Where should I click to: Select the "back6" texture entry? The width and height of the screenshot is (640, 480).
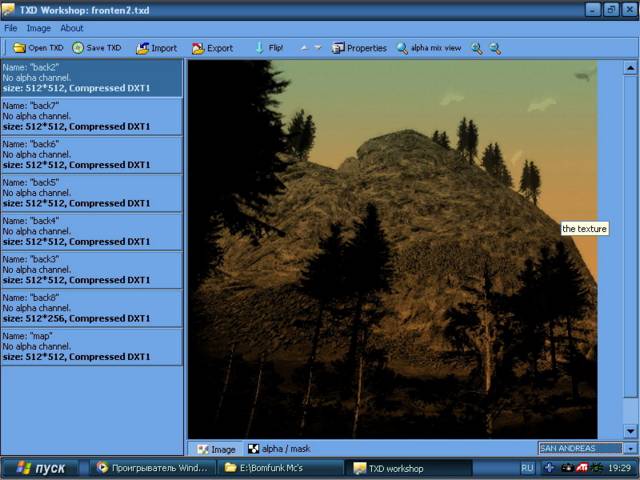[91, 155]
